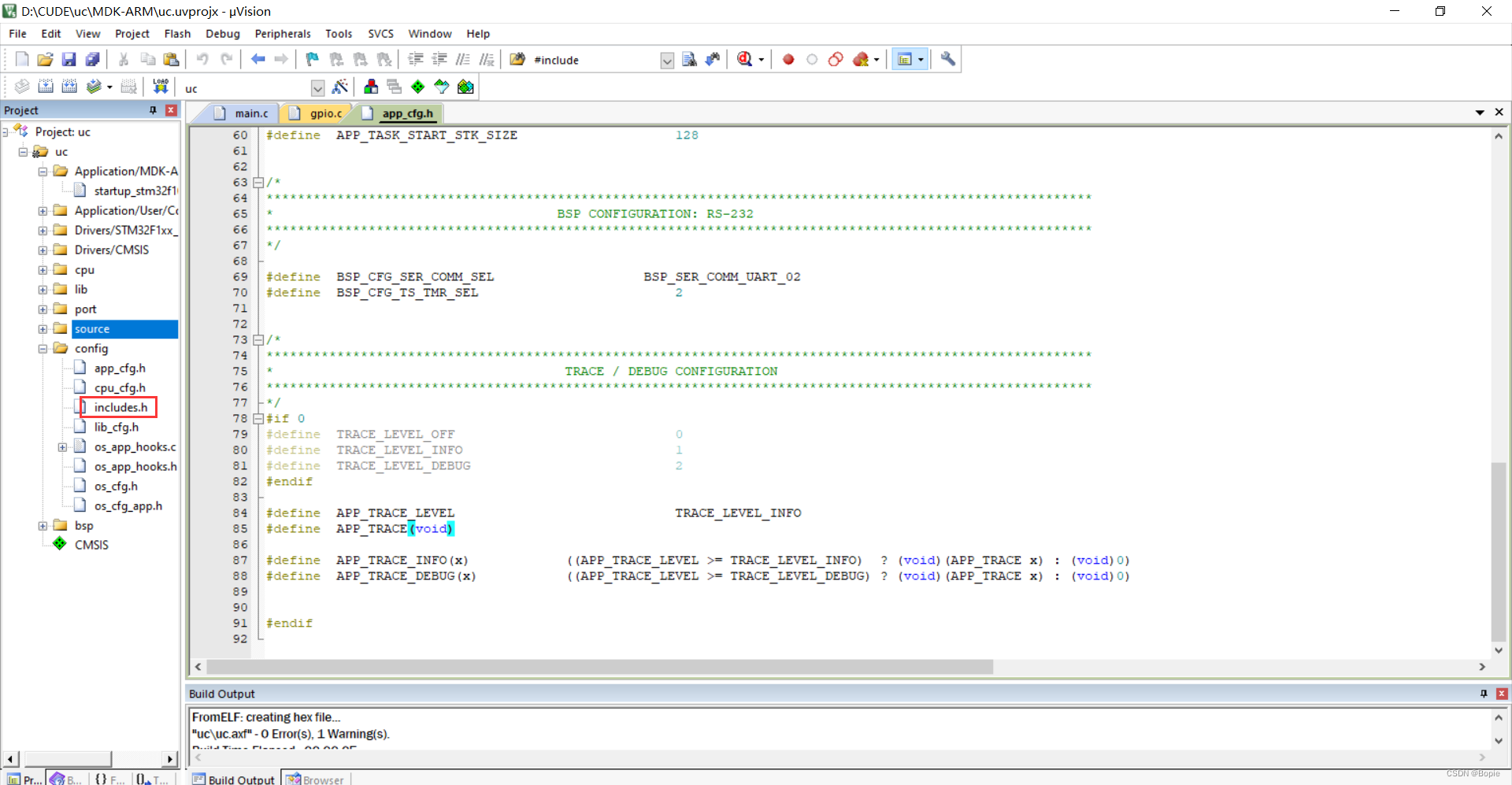Save all files via stacked disks icon

point(92,59)
